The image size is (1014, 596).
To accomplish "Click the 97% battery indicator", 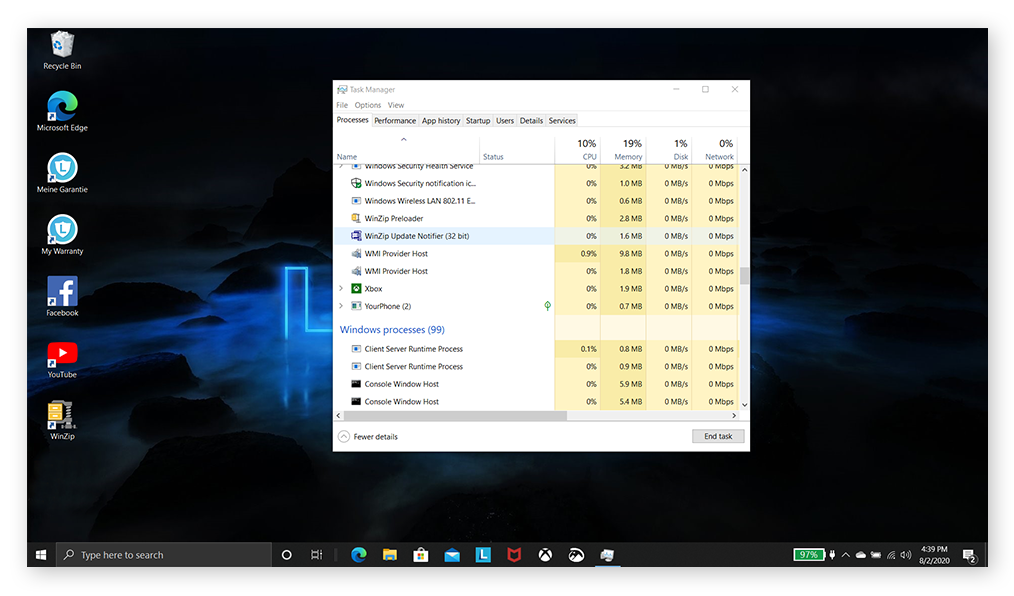I will click(808, 554).
